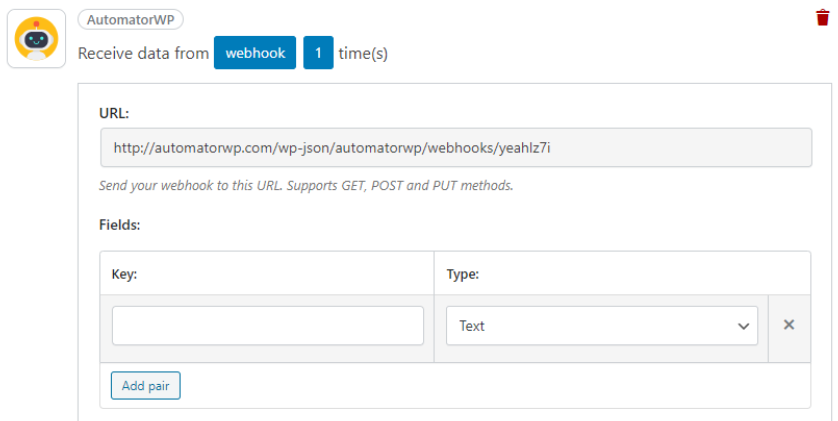
Task: Focus the empty Key input field
Action: pyautogui.click(x=268, y=325)
